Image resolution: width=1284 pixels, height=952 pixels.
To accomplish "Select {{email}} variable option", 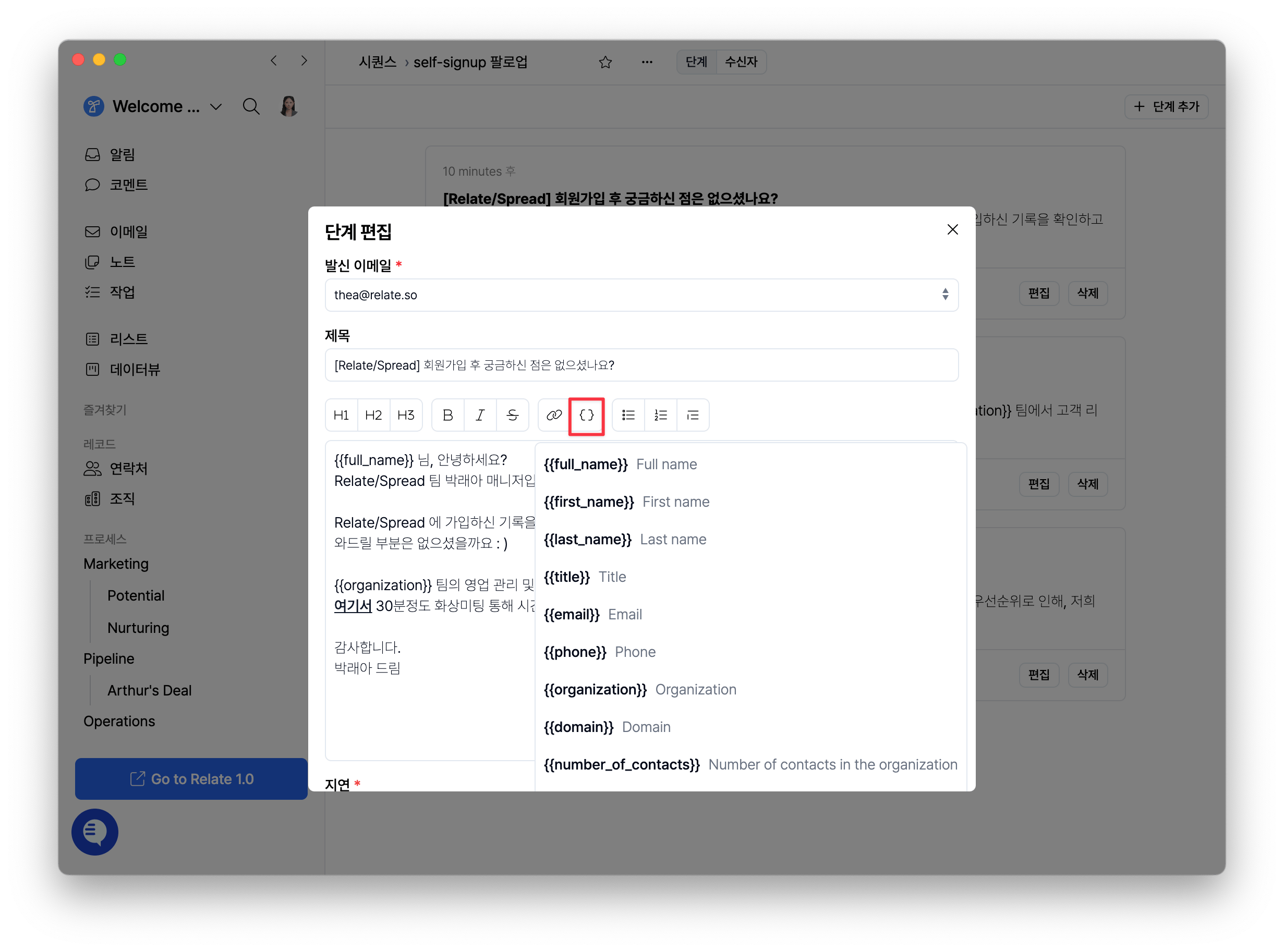I will [x=751, y=614].
